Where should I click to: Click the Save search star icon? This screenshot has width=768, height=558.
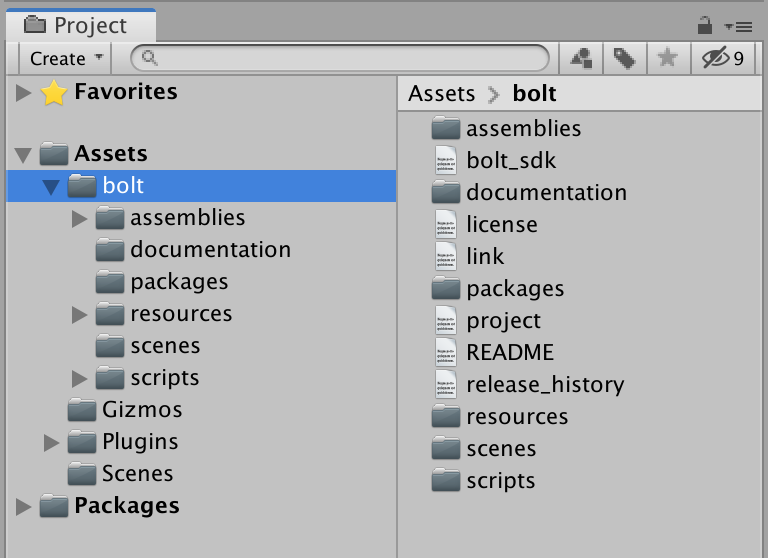668,58
